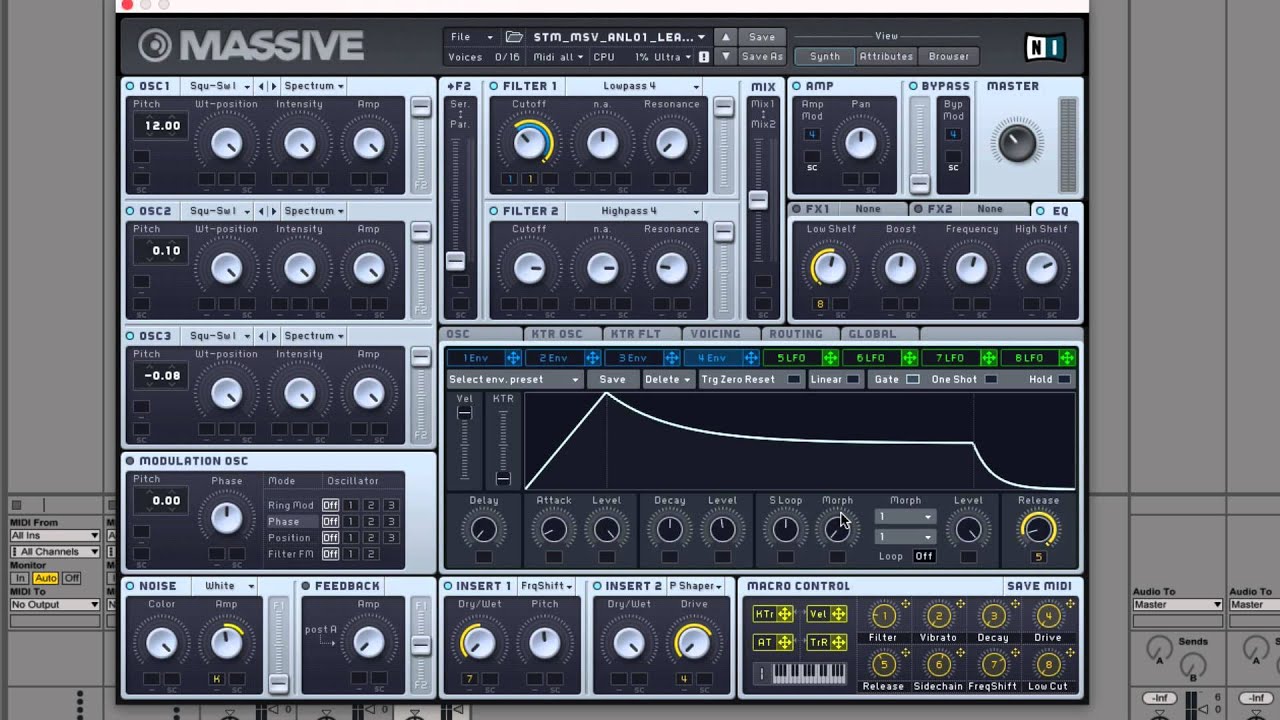Click the KTr macro assign cross icon
The image size is (1280, 720).
pos(785,614)
